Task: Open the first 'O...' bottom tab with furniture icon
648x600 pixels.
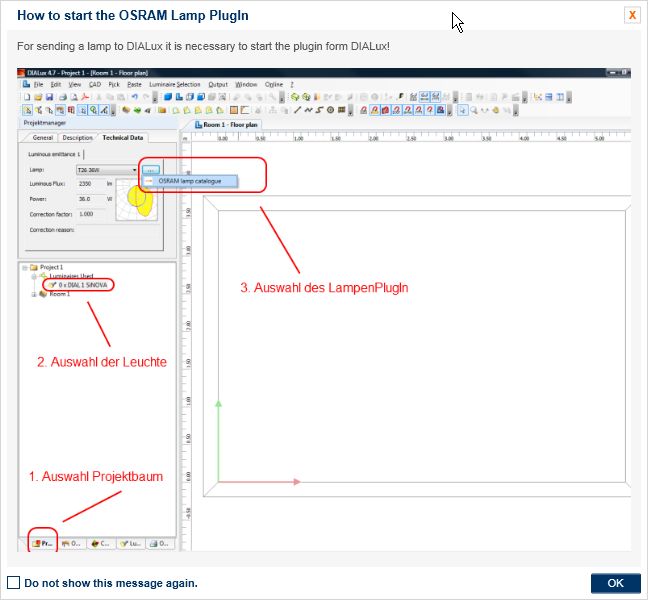Action: click(x=71, y=543)
